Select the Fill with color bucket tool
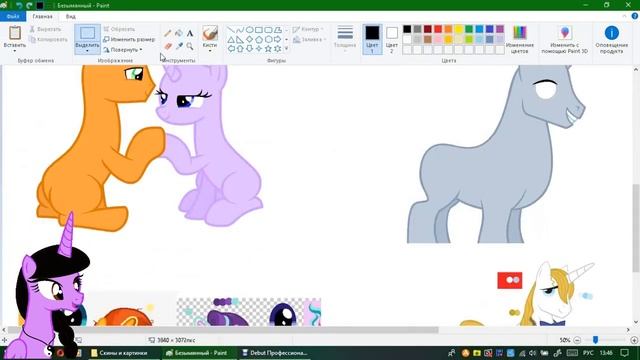 click(x=179, y=33)
